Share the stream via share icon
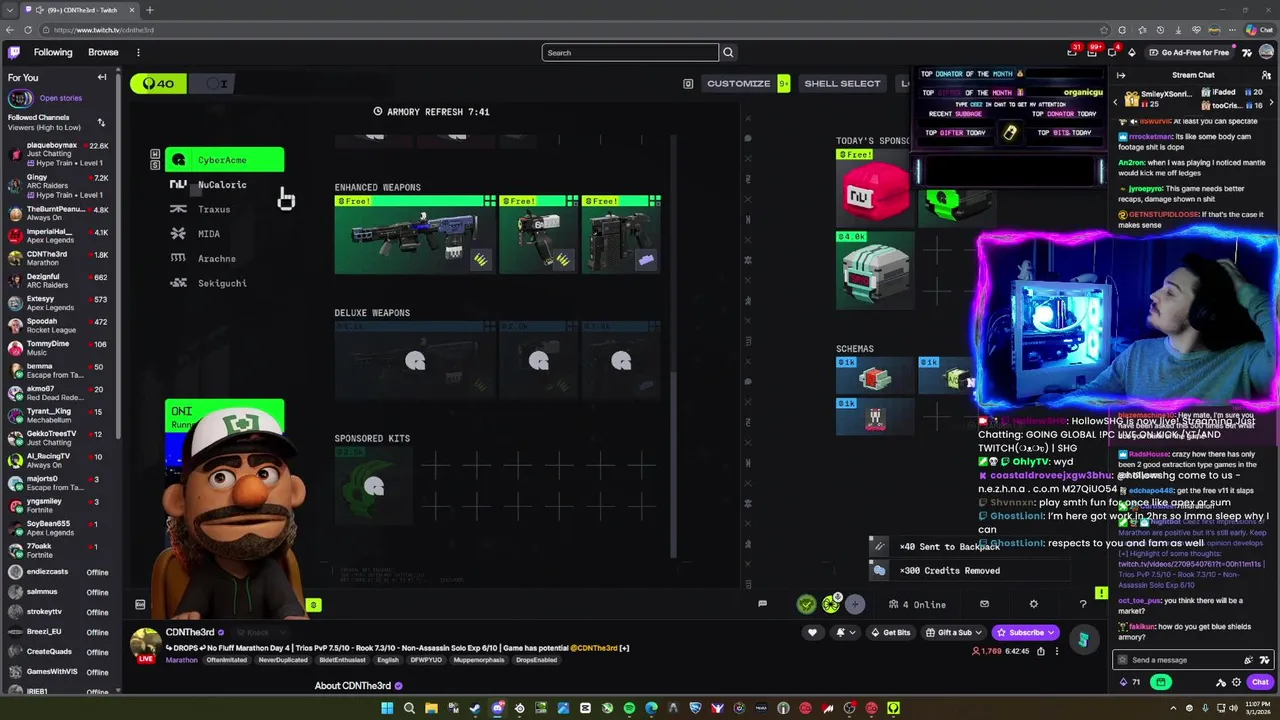Screen dimensions: 1280x720 (x=1040, y=651)
